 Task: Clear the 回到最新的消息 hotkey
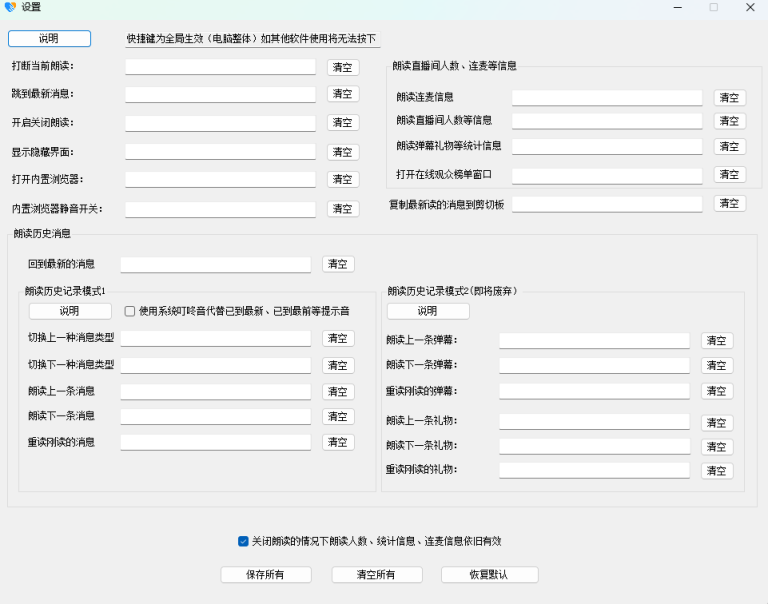point(338,265)
